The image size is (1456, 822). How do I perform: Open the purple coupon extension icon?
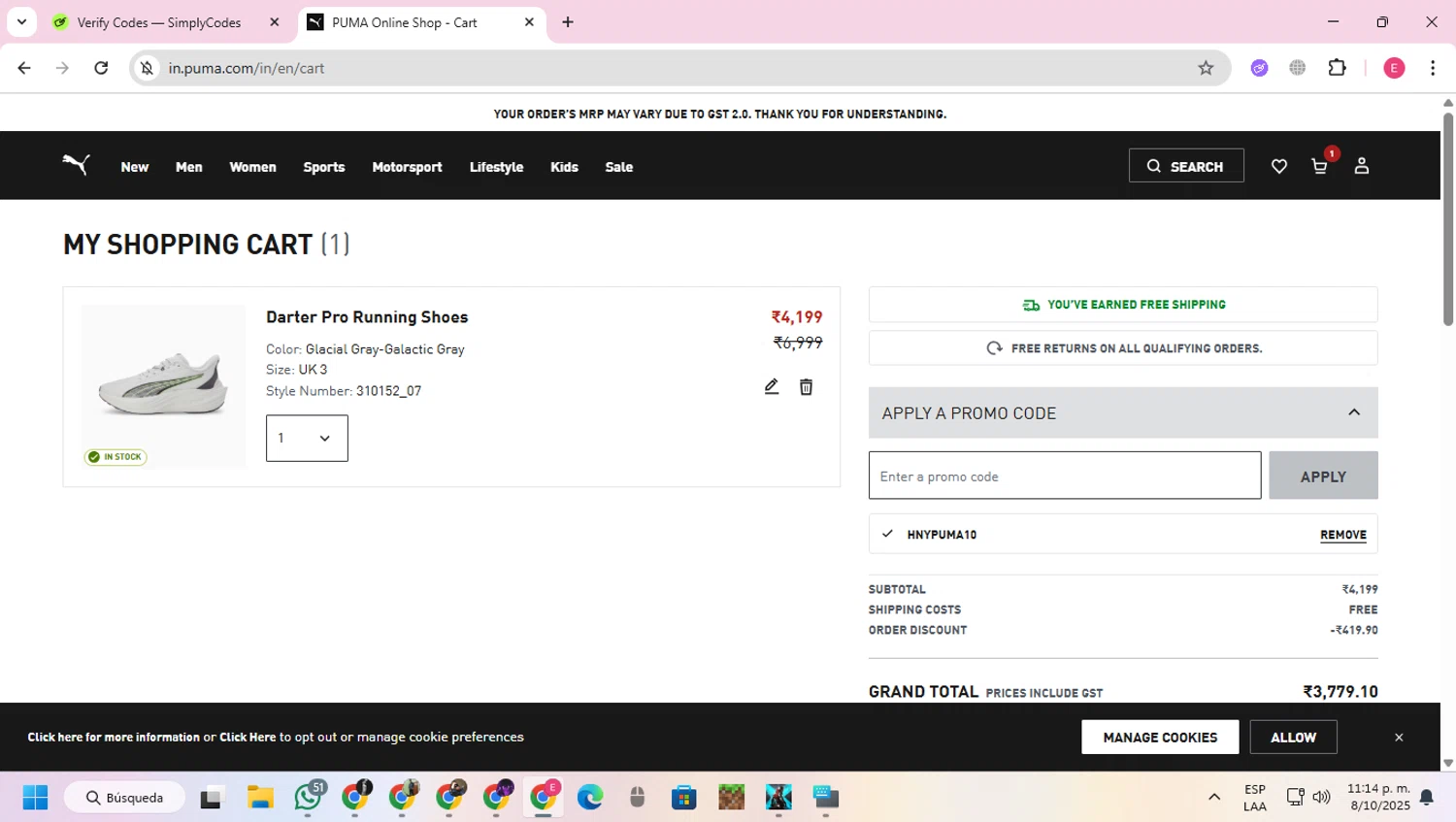coord(1260,68)
